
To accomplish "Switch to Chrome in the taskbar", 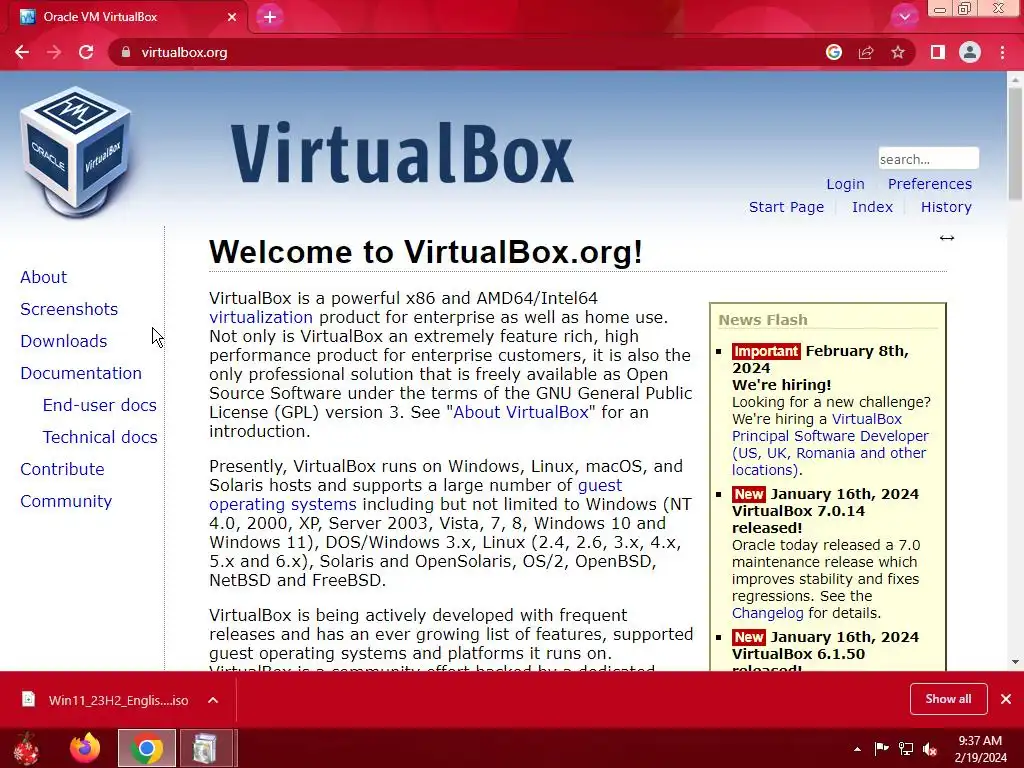I will (147, 748).
